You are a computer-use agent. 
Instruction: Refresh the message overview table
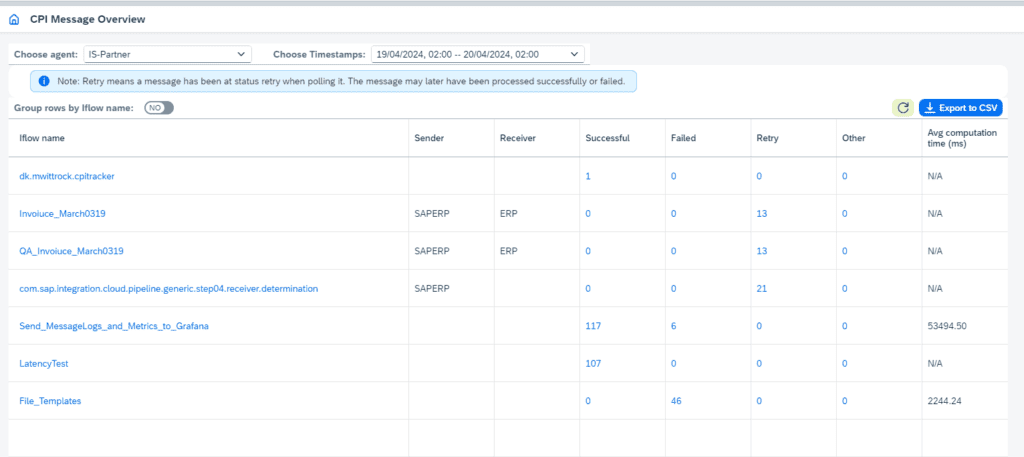coord(903,108)
